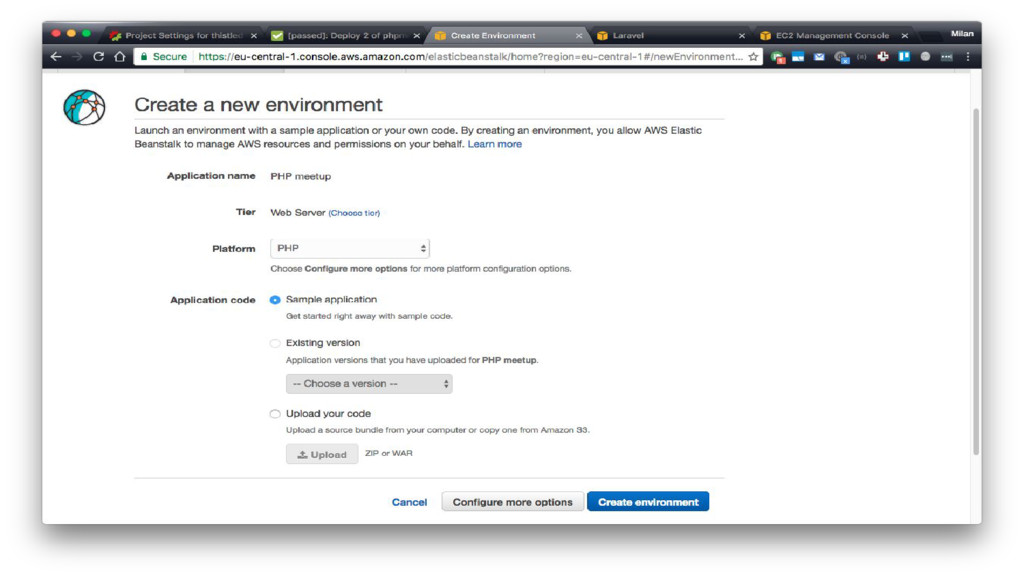1024x576 pixels.
Task: Open the Choose a version dropdown
Action: (x=369, y=384)
